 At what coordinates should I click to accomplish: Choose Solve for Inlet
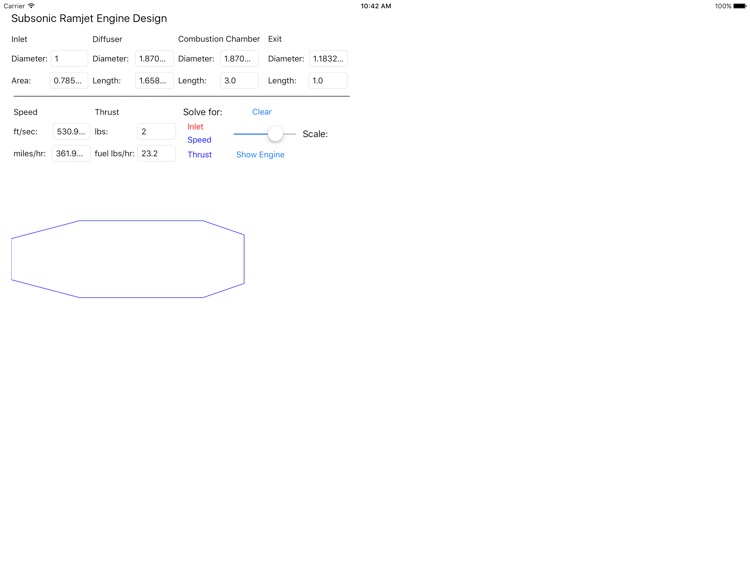(x=195, y=127)
